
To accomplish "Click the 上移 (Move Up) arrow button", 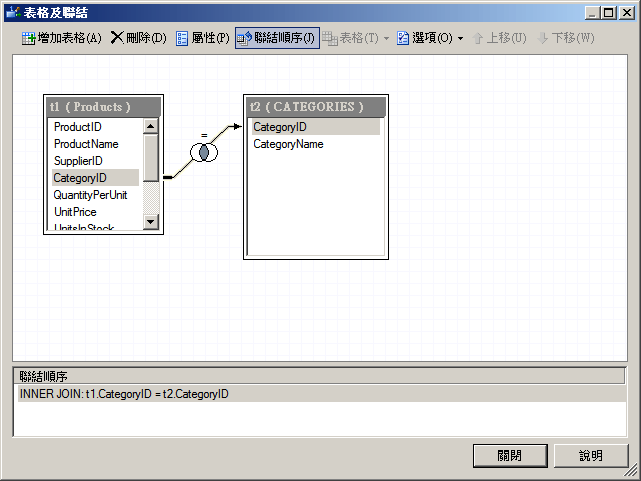I will pos(499,38).
